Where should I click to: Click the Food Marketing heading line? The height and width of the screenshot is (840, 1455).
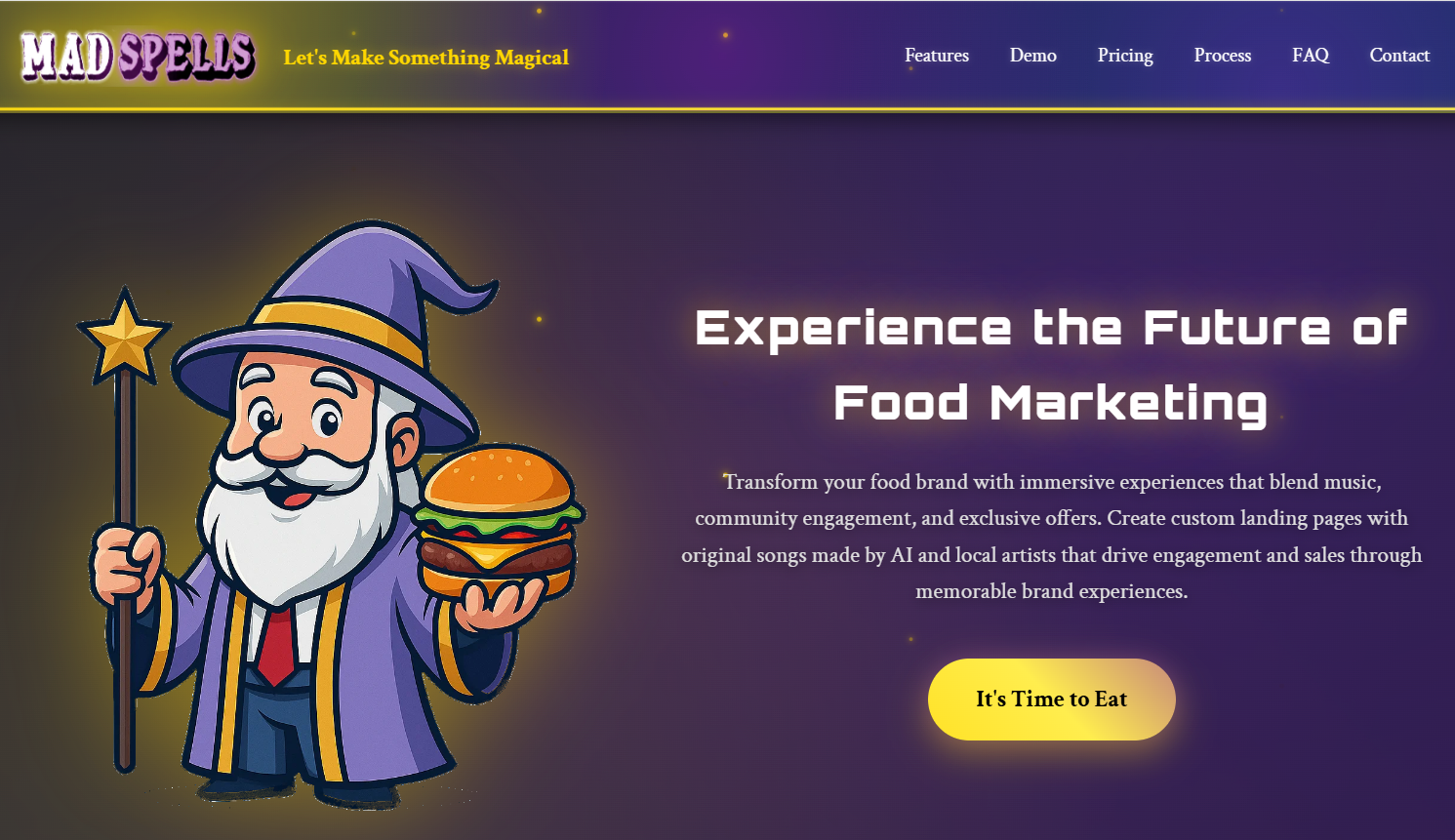point(1051,403)
